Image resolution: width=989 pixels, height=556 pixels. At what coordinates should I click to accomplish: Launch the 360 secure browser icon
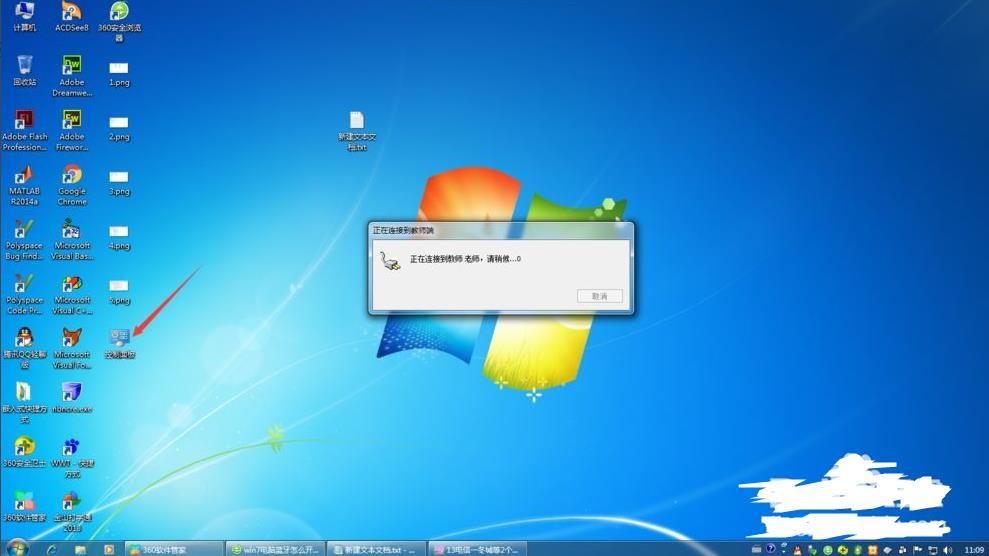click(119, 21)
